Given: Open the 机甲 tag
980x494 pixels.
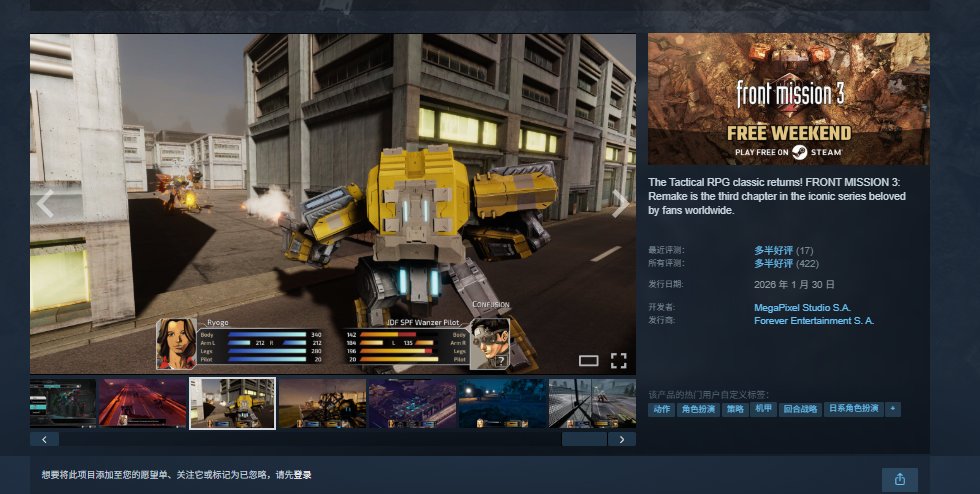Looking at the screenshot, I should (764, 409).
